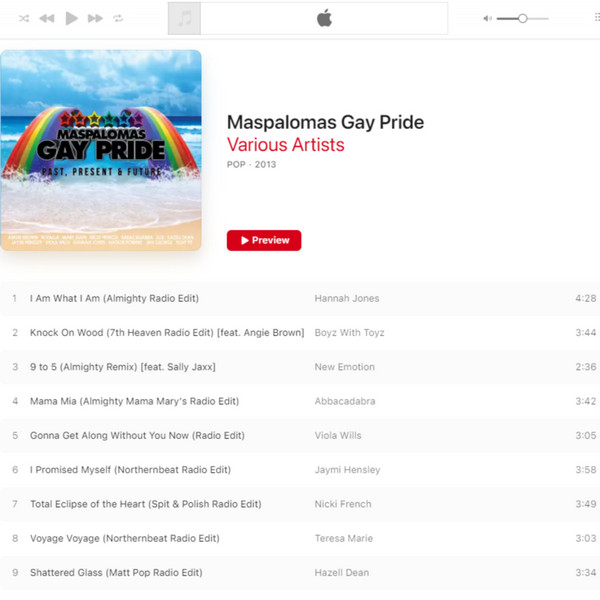
Task: Start playback with the play icon
Action: 71,18
